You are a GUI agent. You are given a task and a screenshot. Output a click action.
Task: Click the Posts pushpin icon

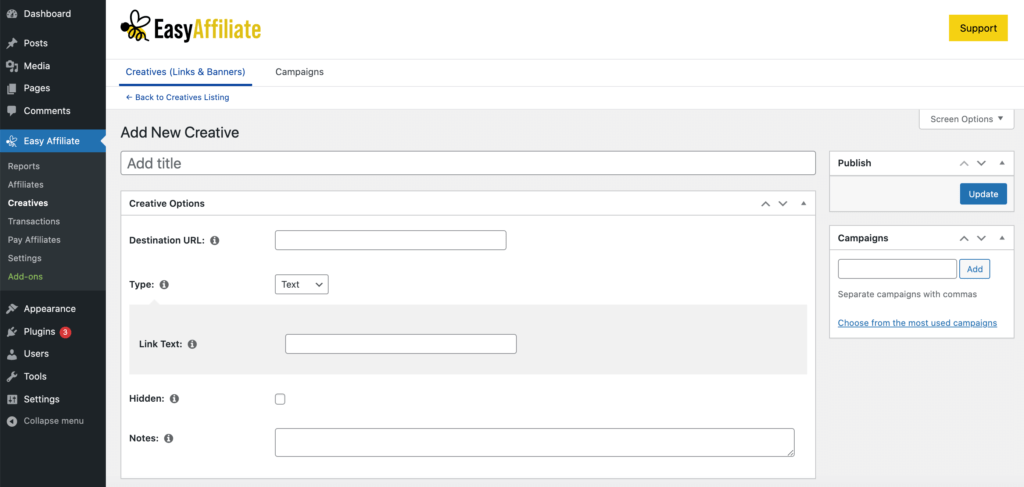(x=12, y=43)
